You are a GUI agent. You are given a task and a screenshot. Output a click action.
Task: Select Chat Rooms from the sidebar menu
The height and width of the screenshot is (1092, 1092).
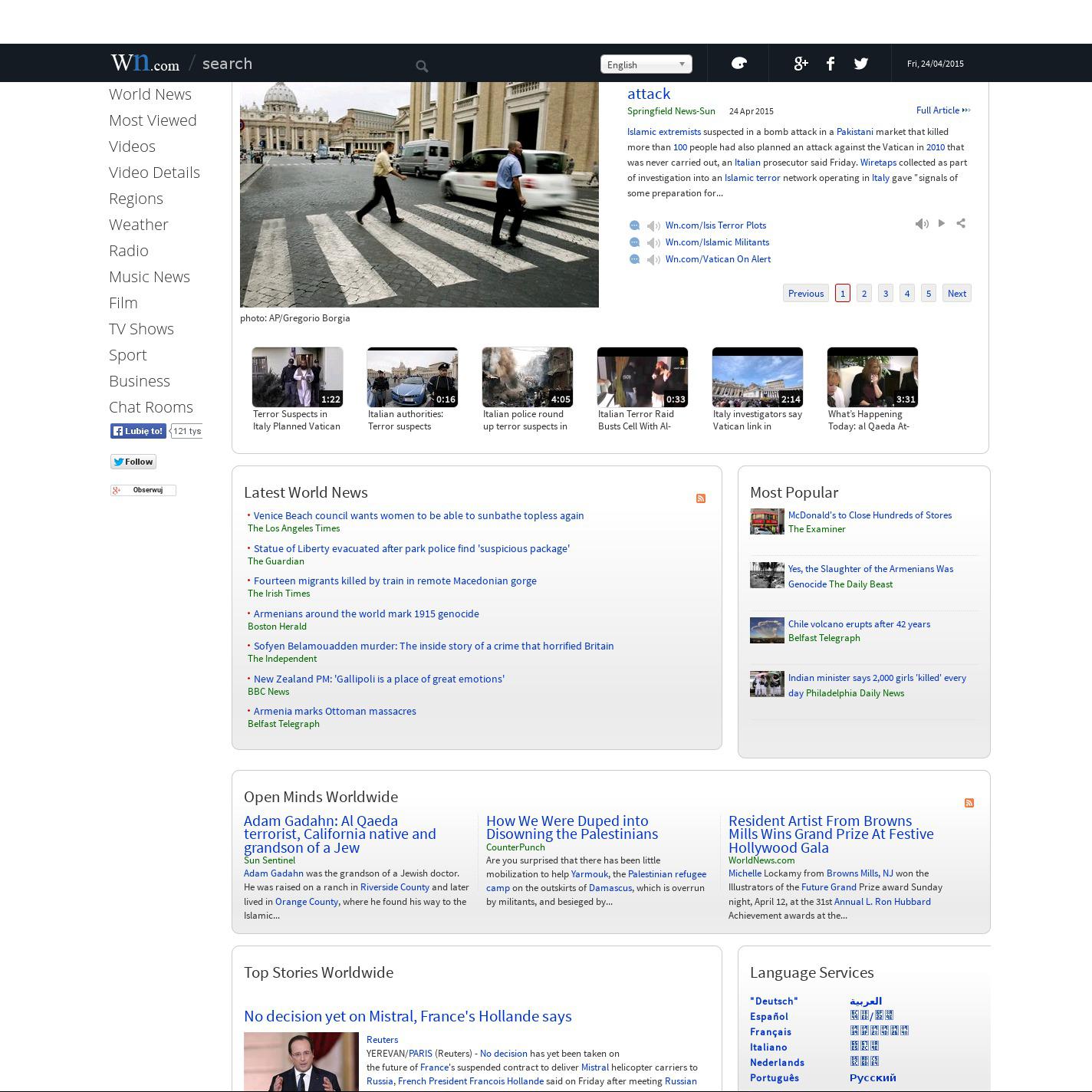pyautogui.click(x=151, y=407)
